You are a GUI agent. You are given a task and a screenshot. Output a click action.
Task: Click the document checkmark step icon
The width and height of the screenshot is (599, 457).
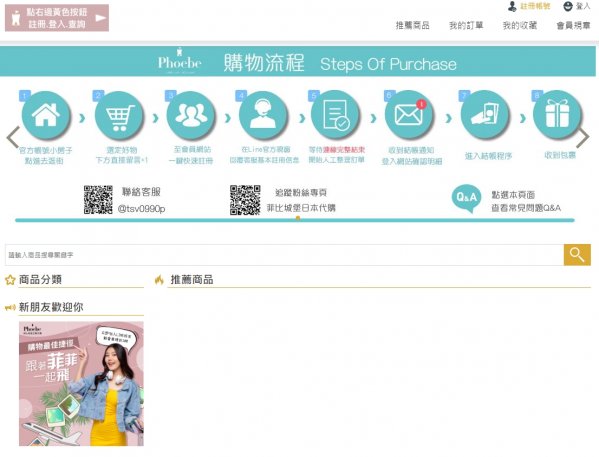[335, 115]
